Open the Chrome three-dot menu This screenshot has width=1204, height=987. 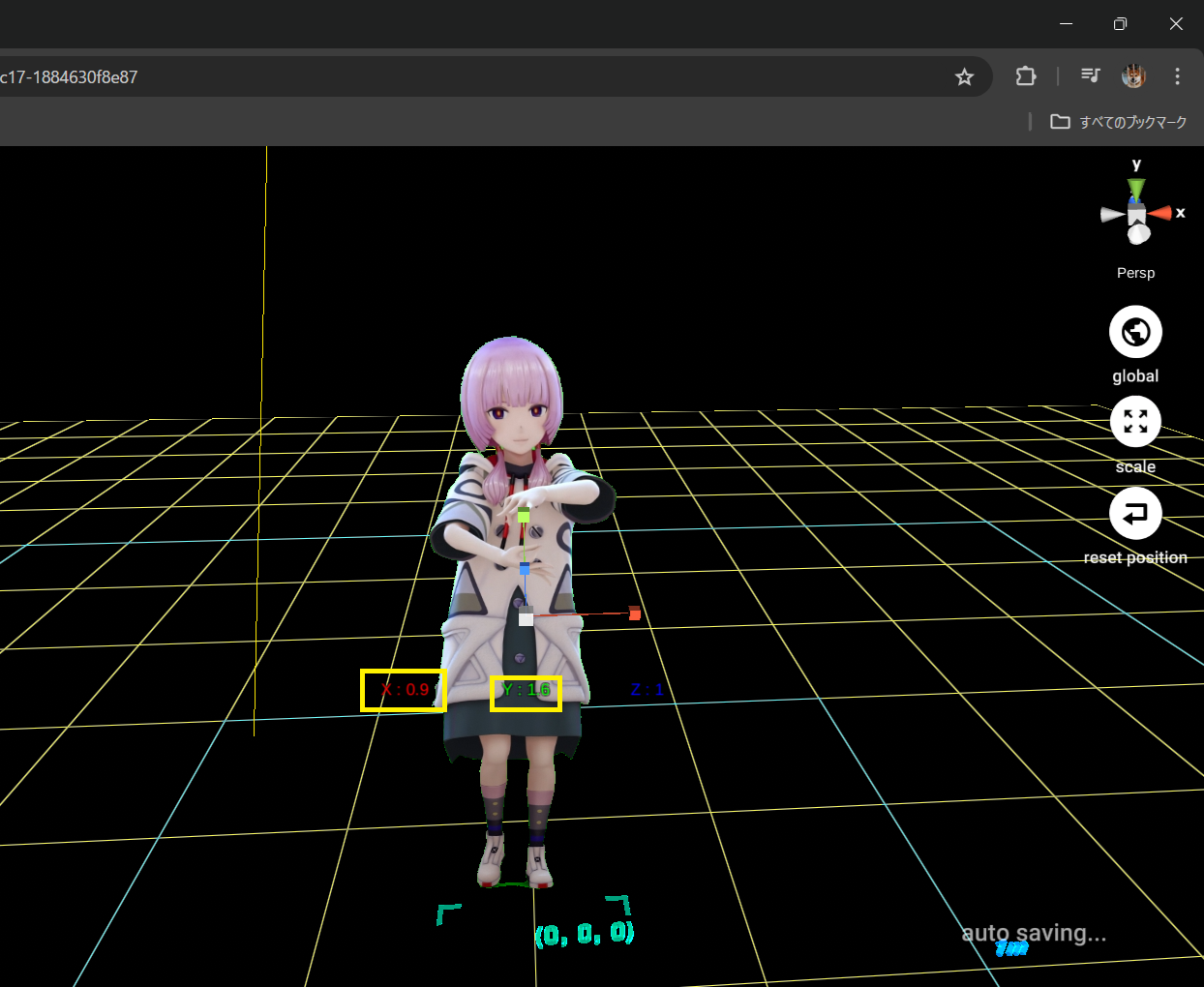1177,76
